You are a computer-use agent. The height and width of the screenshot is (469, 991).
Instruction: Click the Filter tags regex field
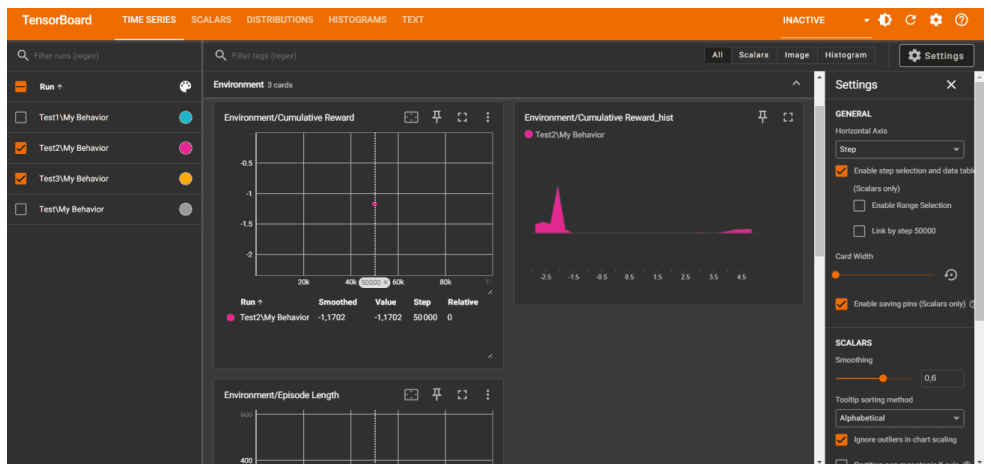point(461,56)
